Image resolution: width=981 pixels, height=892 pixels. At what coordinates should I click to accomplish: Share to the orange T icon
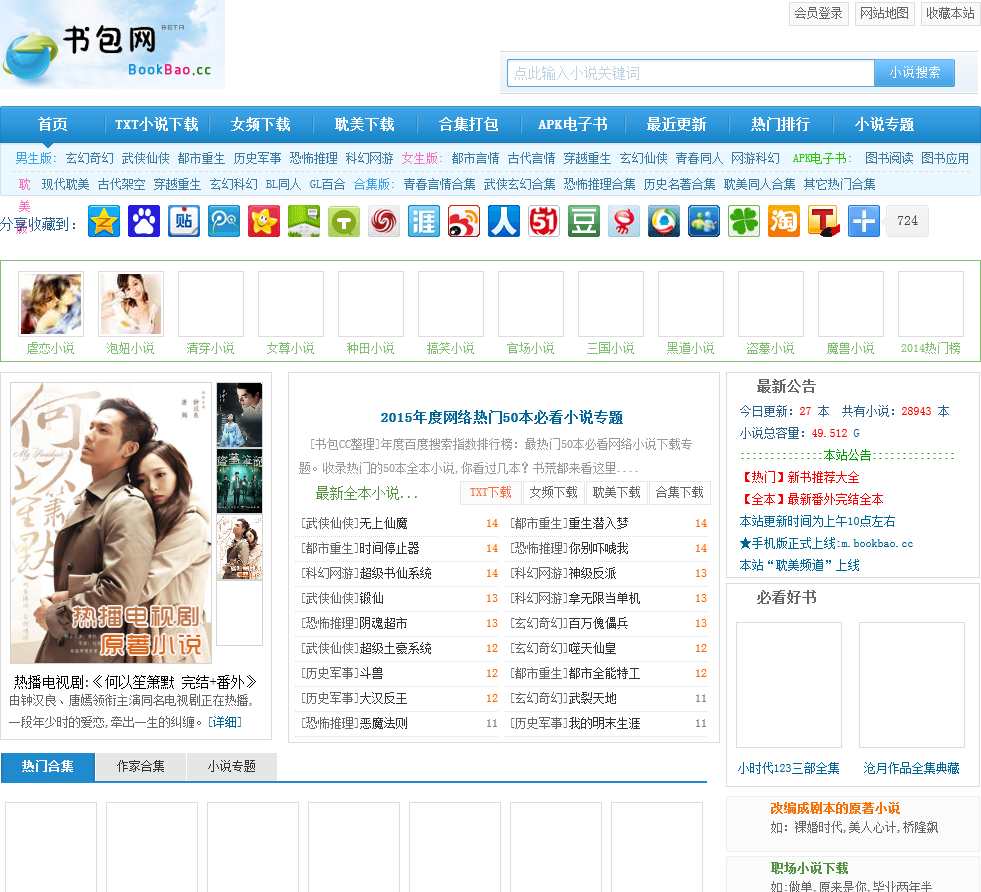coord(825,221)
